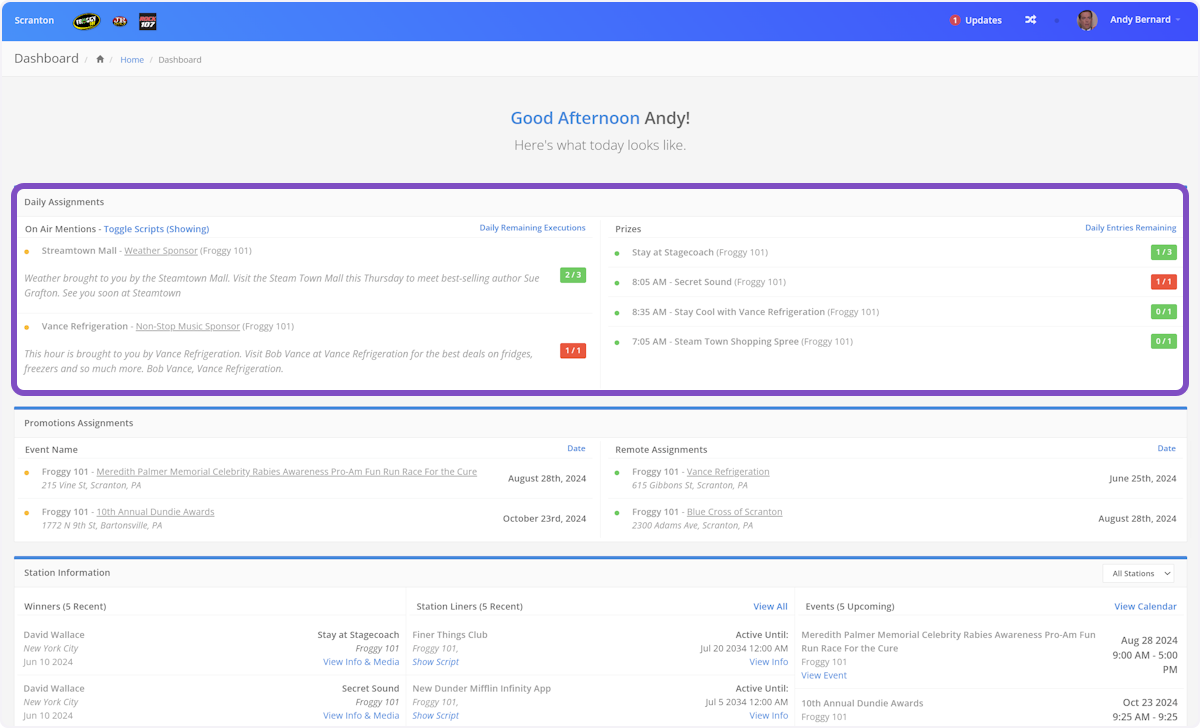Click the 2 / 3 Streamtown executions badge
The width and height of the screenshot is (1200, 728).
(x=572, y=275)
